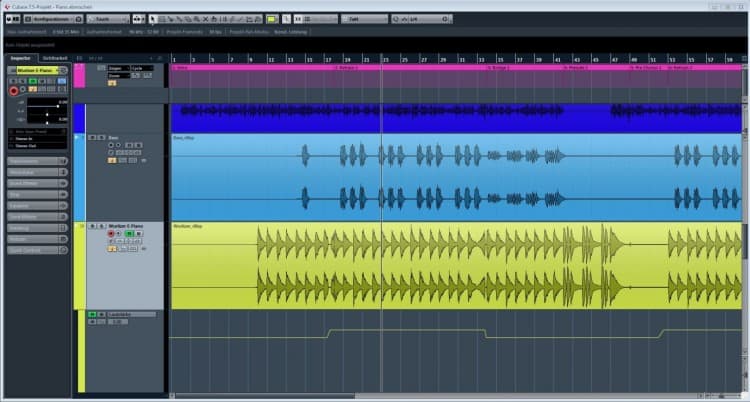Open the Zeigen dropdown on marker track
Image resolution: width=750 pixels, height=402 pixels.
pyautogui.click(x=119, y=68)
